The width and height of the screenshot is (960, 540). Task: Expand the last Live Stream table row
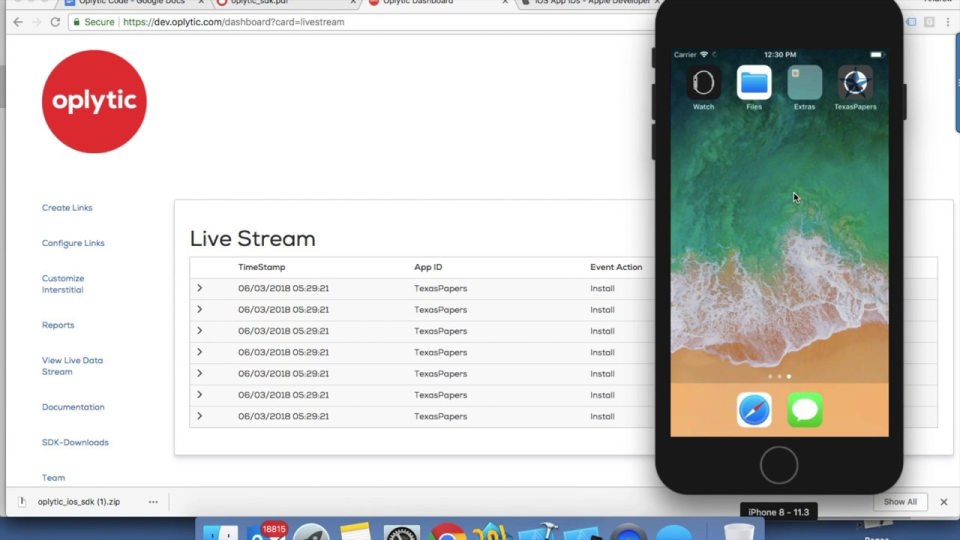pyautogui.click(x=200, y=416)
